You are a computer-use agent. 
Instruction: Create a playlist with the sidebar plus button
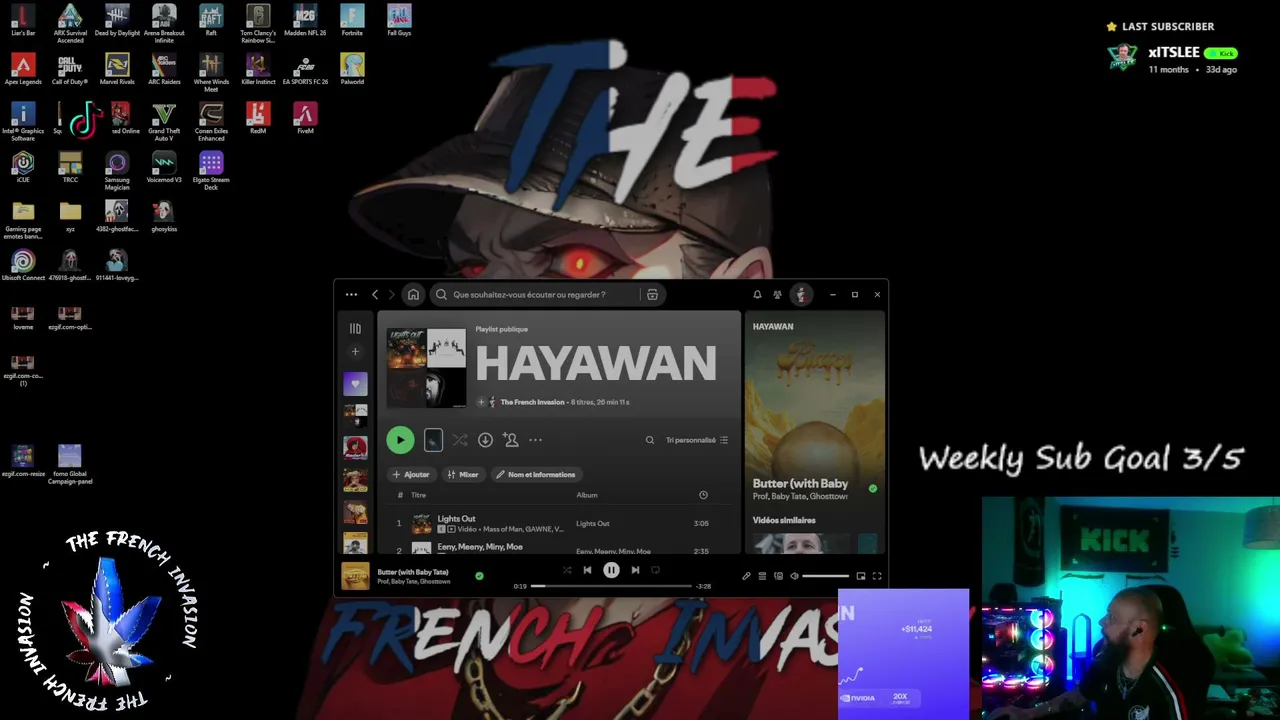355,352
